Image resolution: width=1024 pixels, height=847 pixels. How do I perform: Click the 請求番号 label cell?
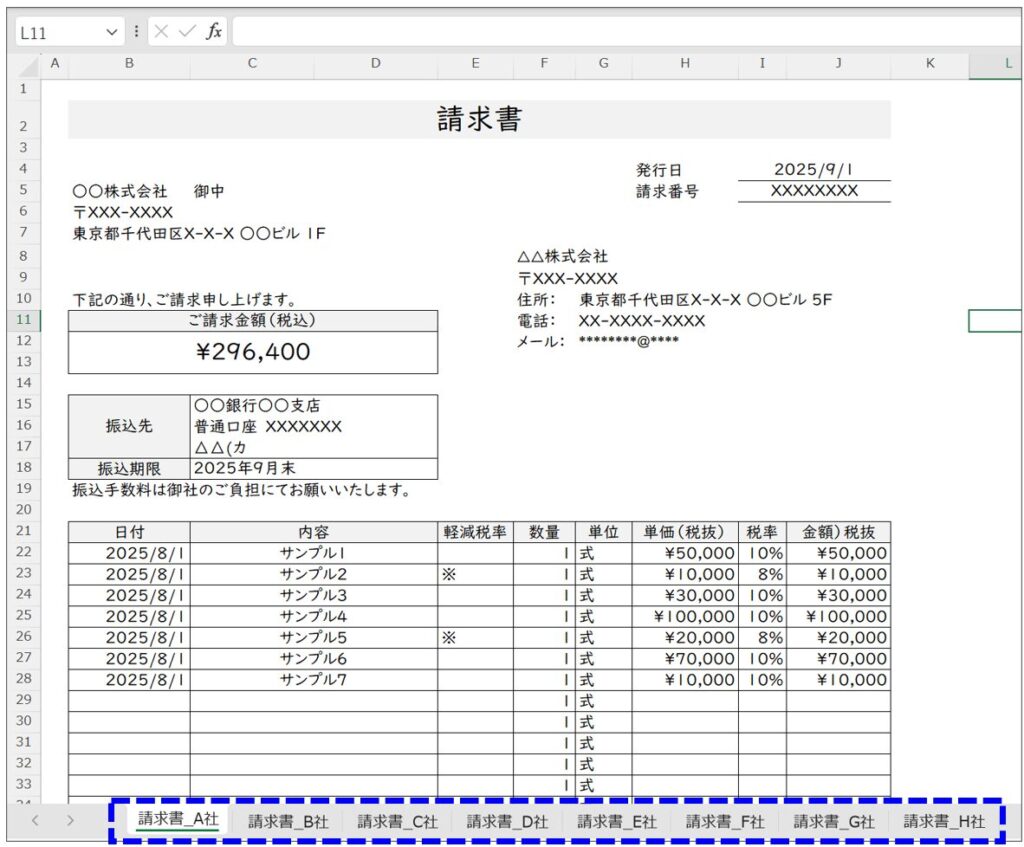[667, 191]
